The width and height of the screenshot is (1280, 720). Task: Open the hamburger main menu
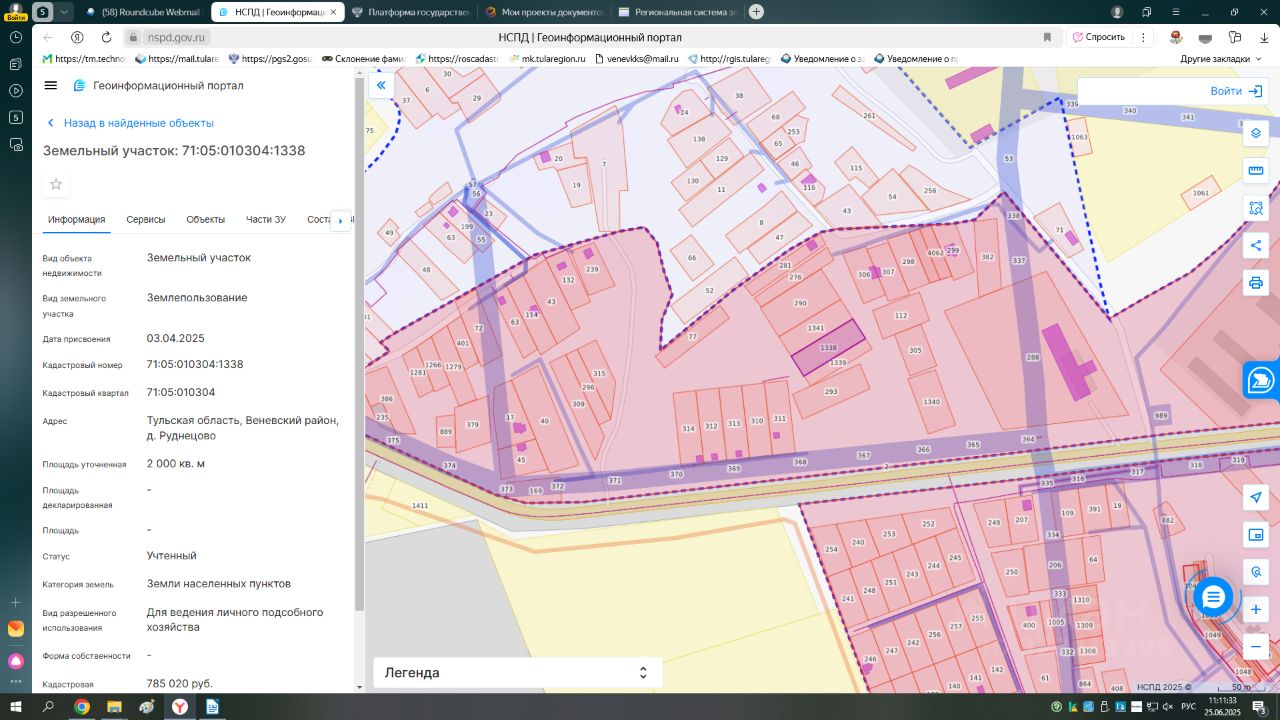point(51,86)
